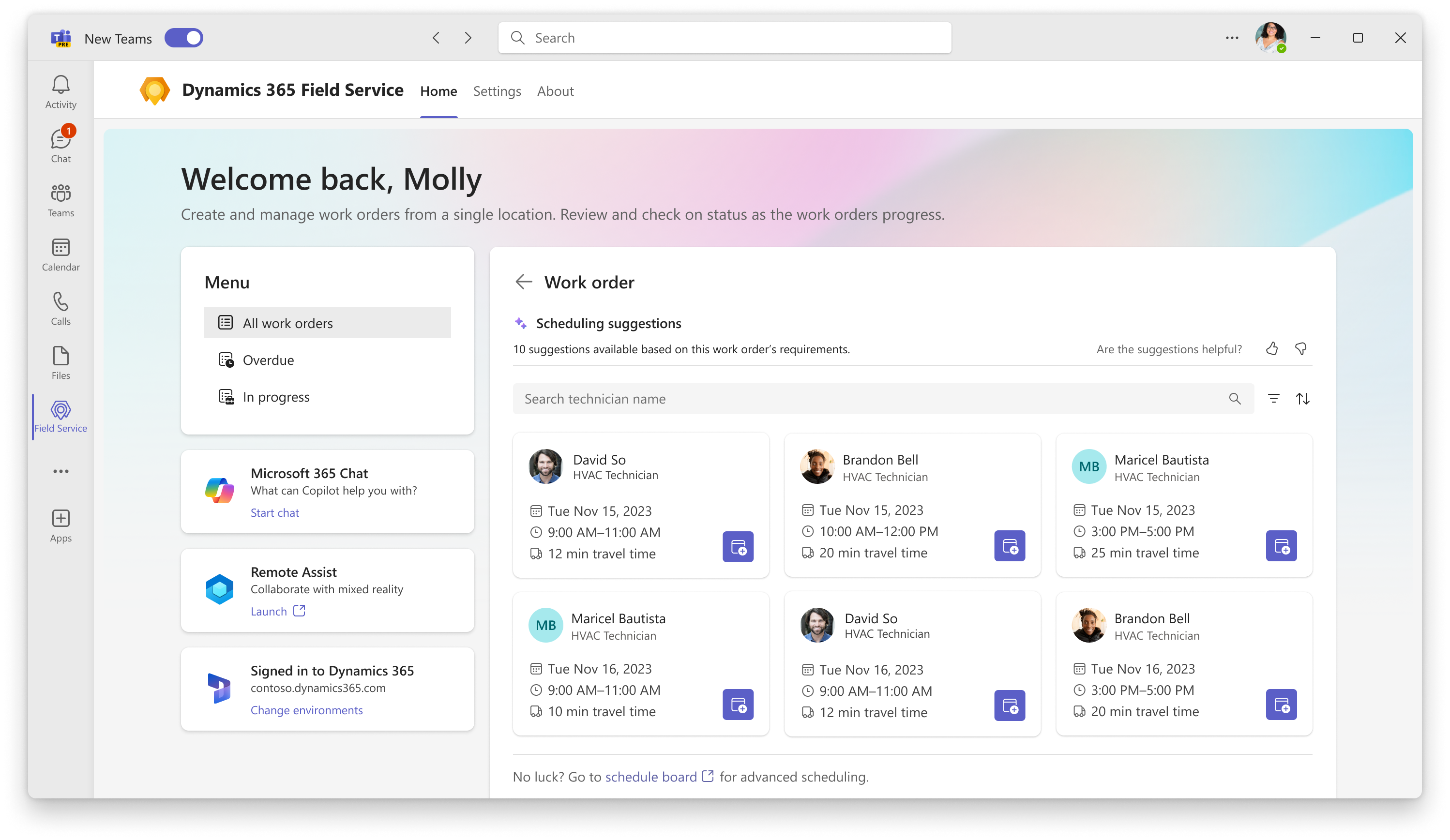Screen dimensions: 1450x840
Task: Switch to the About tab
Action: click(555, 91)
